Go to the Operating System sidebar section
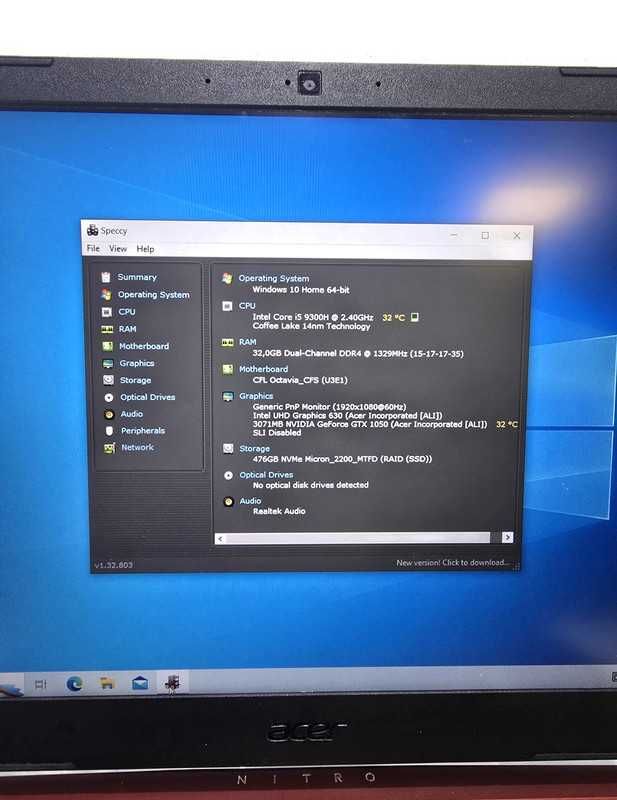617x800 pixels. click(x=154, y=294)
